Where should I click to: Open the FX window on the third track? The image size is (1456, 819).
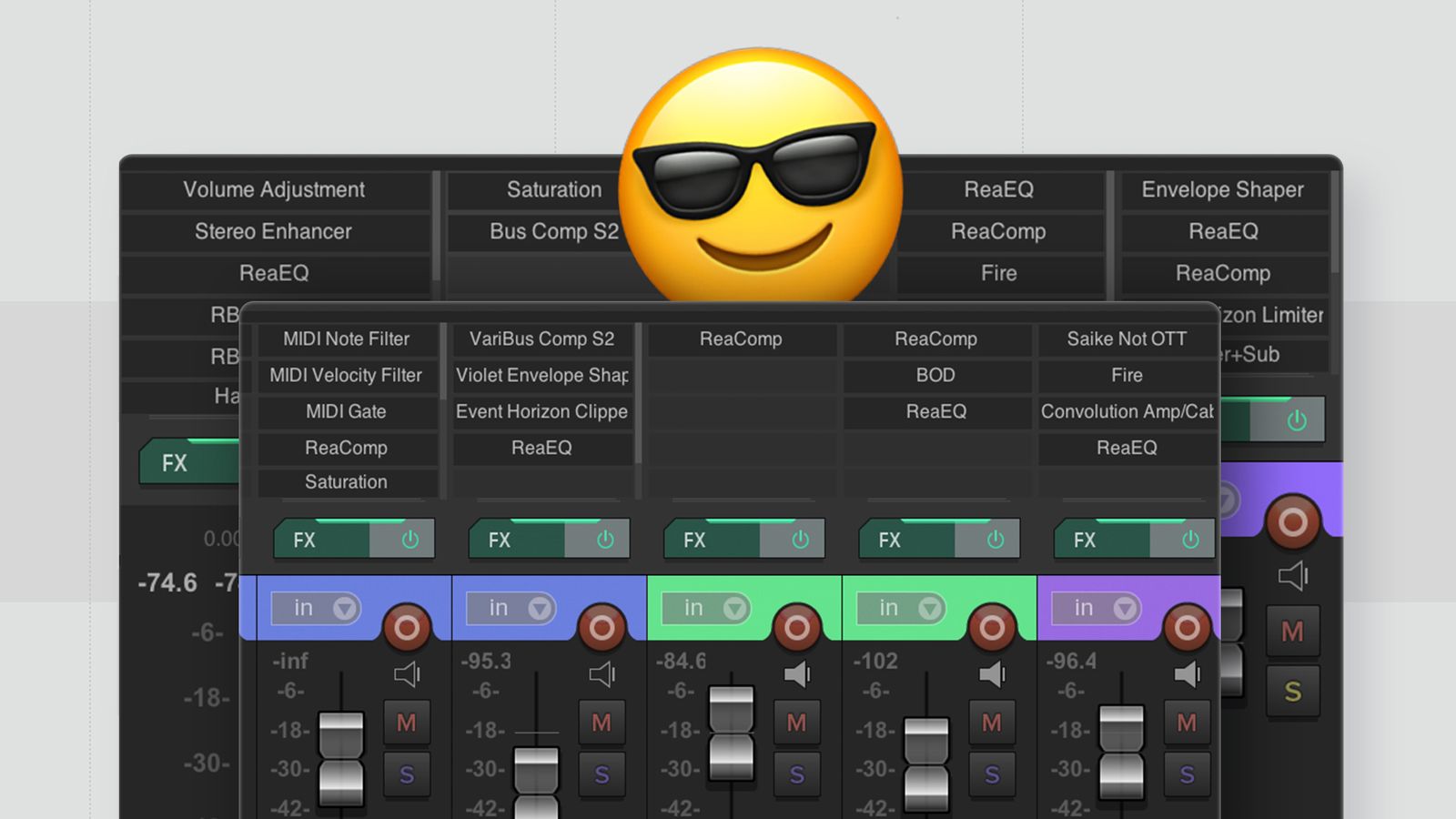pos(696,540)
